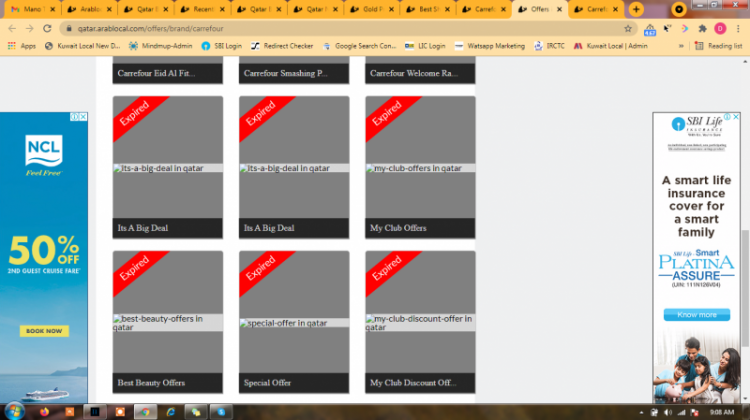Close the NCL ad with its X icon
Screen dimensions: 750x420
tap(83, 117)
